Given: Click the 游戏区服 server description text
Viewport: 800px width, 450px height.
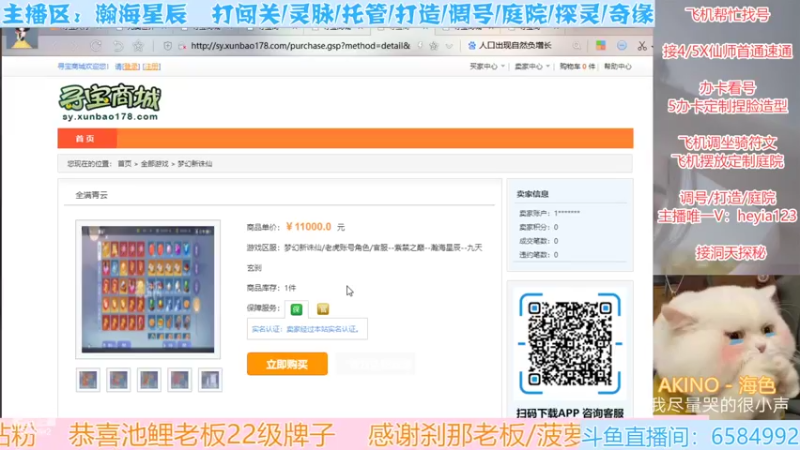Looking at the screenshot, I should tap(364, 257).
